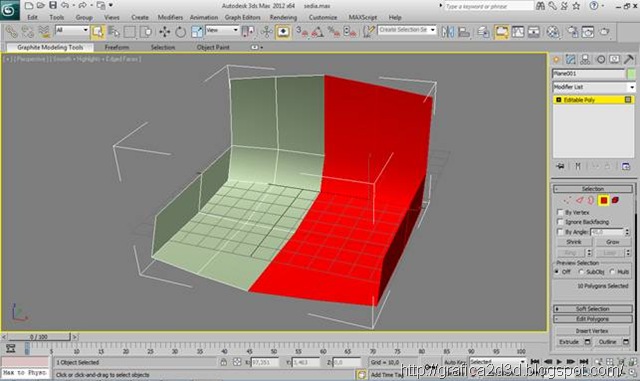
Task: Activate Polygon sub-object selection mode
Action: (603, 200)
